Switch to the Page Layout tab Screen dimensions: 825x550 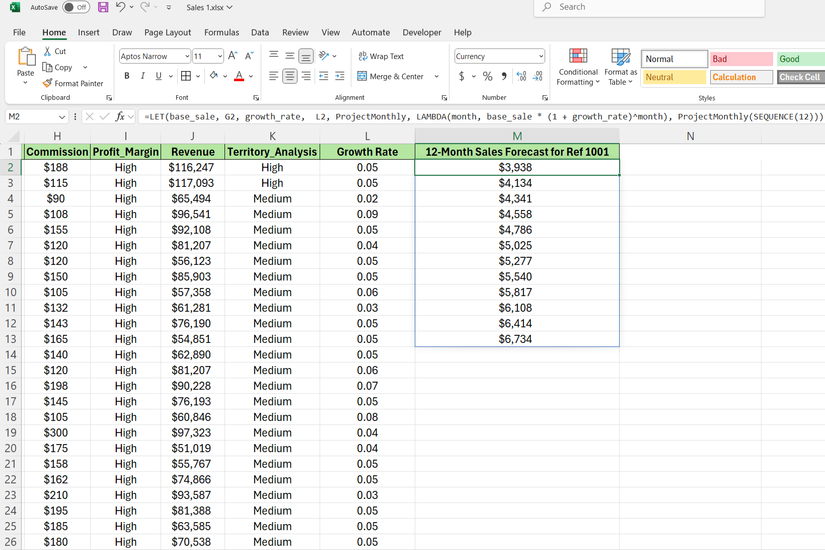tap(167, 32)
